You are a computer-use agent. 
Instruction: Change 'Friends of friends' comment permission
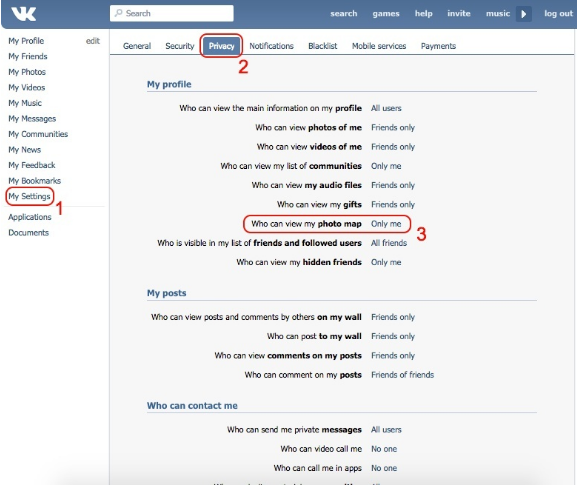tap(402, 375)
